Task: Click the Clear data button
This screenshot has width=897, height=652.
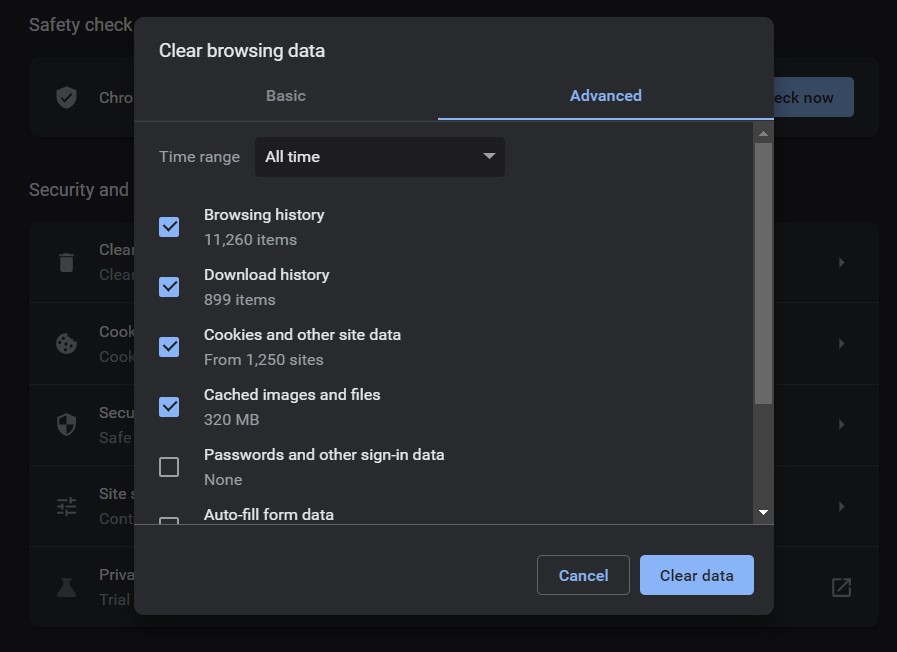Action: coord(696,575)
